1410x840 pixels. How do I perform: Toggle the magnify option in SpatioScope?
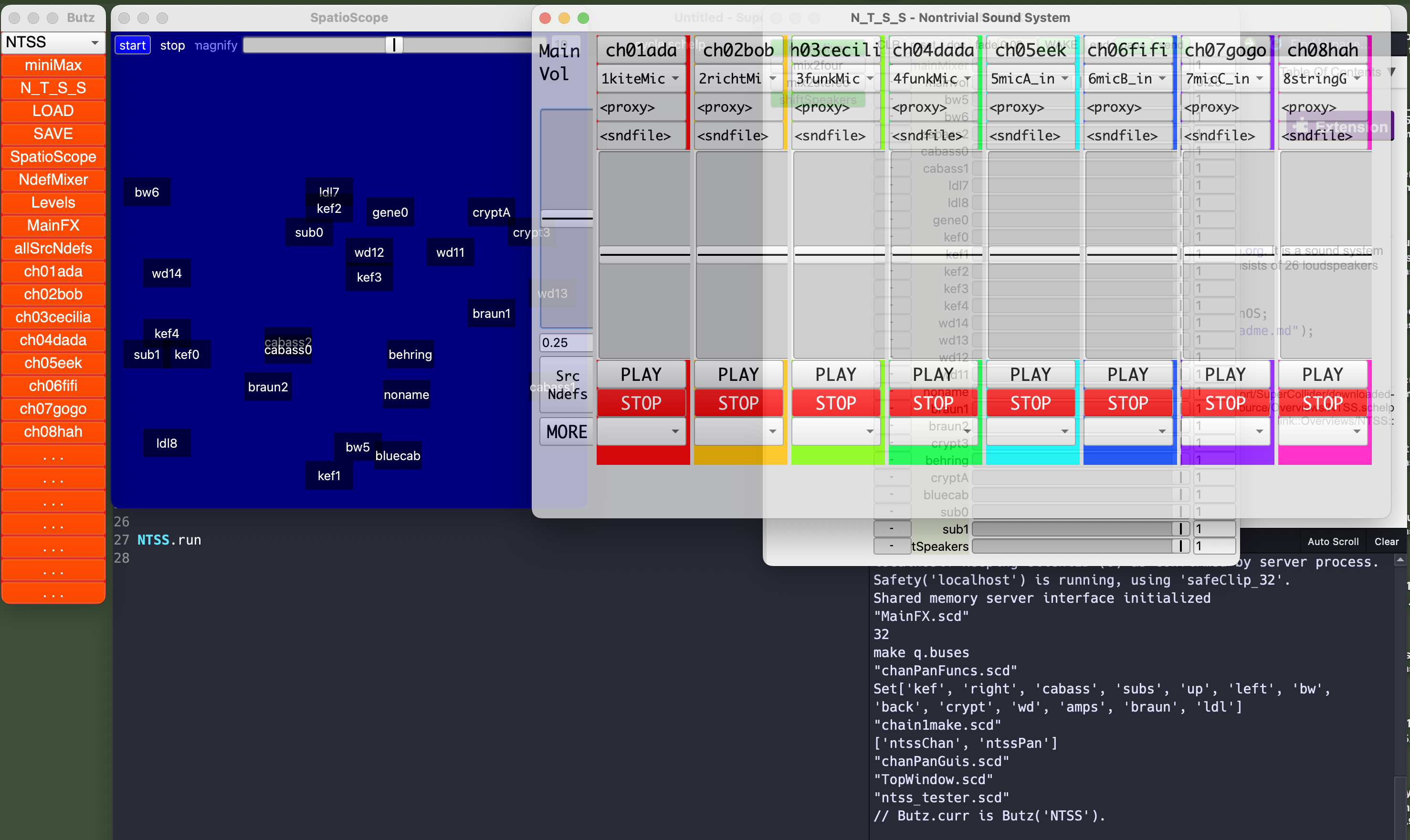(216, 45)
